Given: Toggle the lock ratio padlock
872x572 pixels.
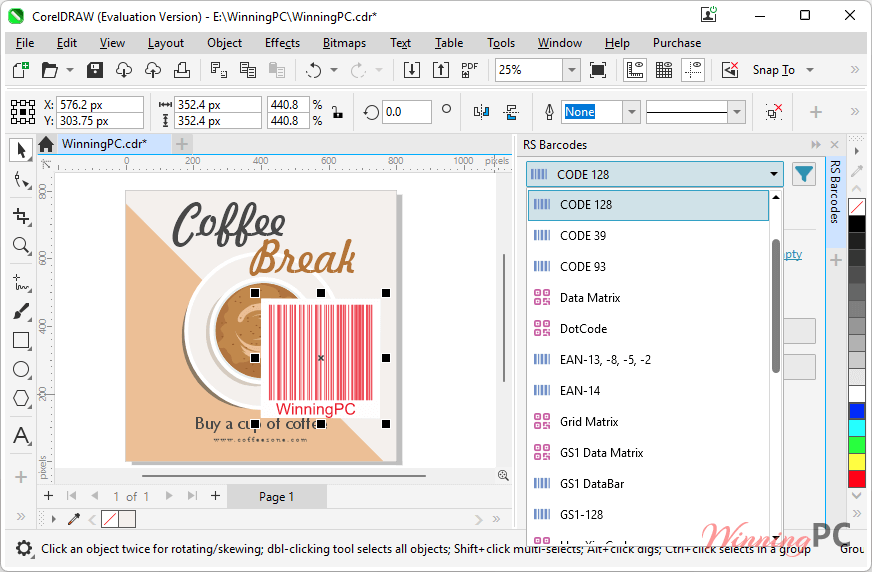Looking at the screenshot, I should point(337,112).
